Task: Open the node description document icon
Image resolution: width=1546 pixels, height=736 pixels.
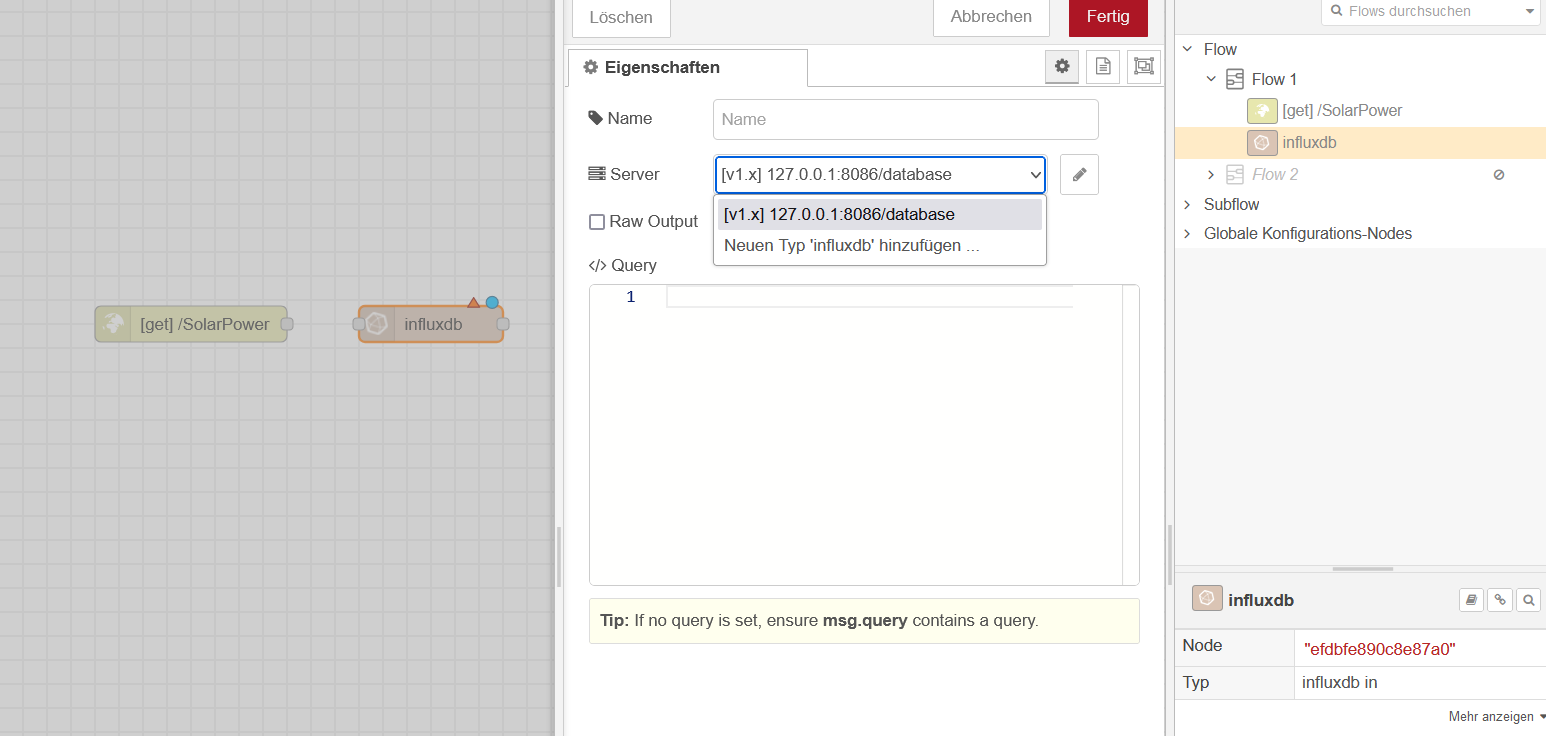Action: 1103,67
